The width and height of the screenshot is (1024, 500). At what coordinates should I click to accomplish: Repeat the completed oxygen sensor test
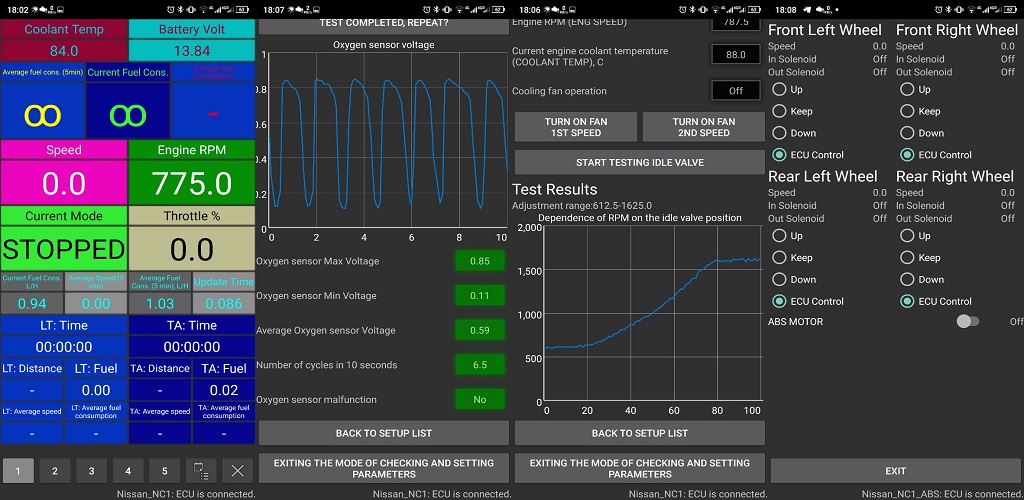click(384, 24)
